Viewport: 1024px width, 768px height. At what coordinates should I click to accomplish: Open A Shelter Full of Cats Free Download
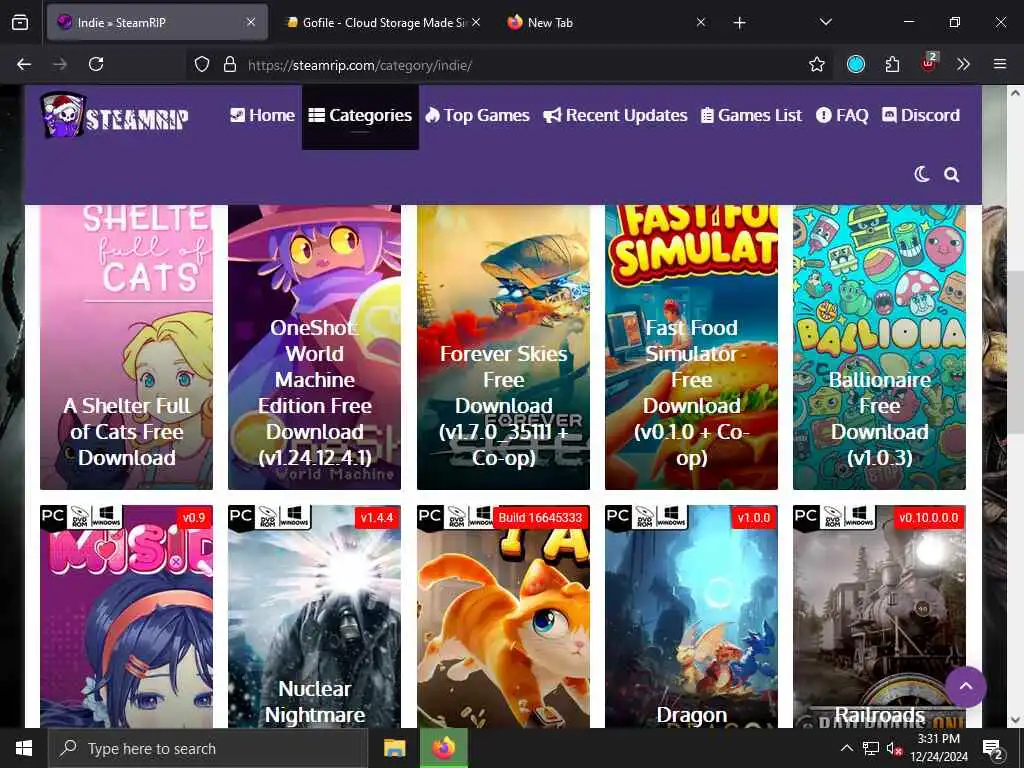click(127, 347)
